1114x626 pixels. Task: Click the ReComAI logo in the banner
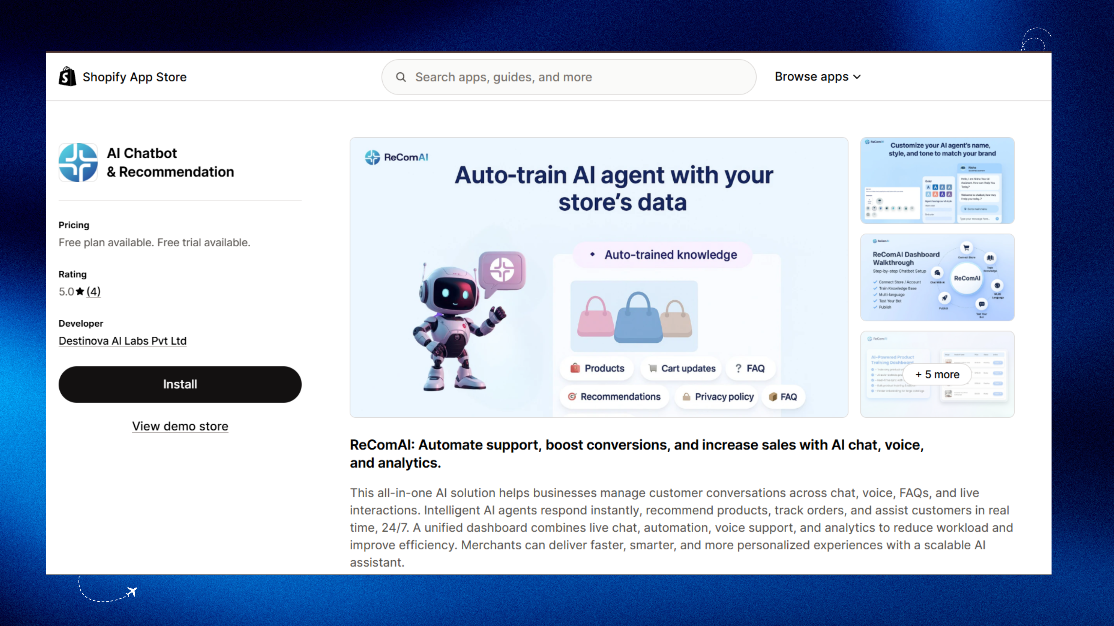(x=396, y=157)
